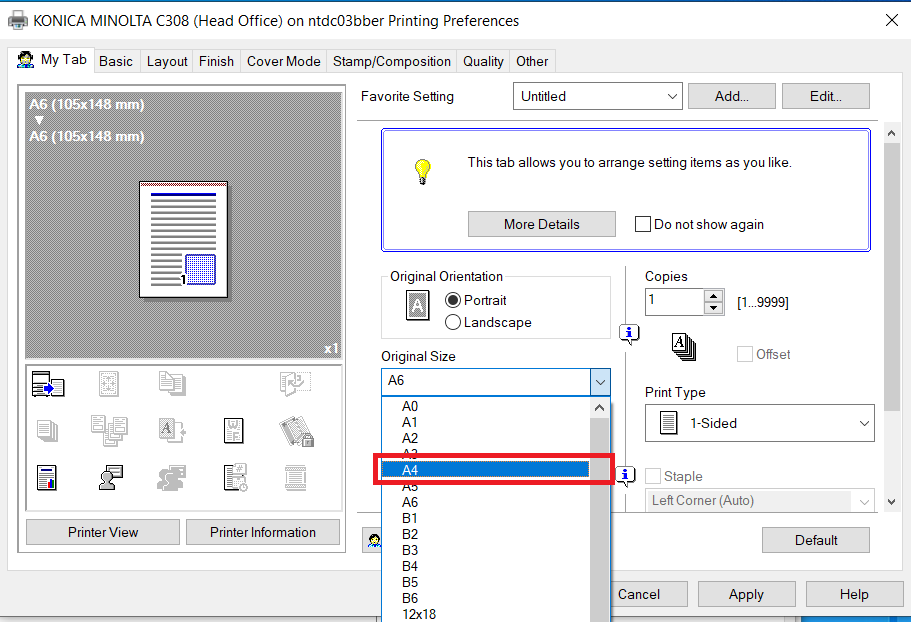
Task: Click the printer-to-paper output size icon
Action: point(48,384)
